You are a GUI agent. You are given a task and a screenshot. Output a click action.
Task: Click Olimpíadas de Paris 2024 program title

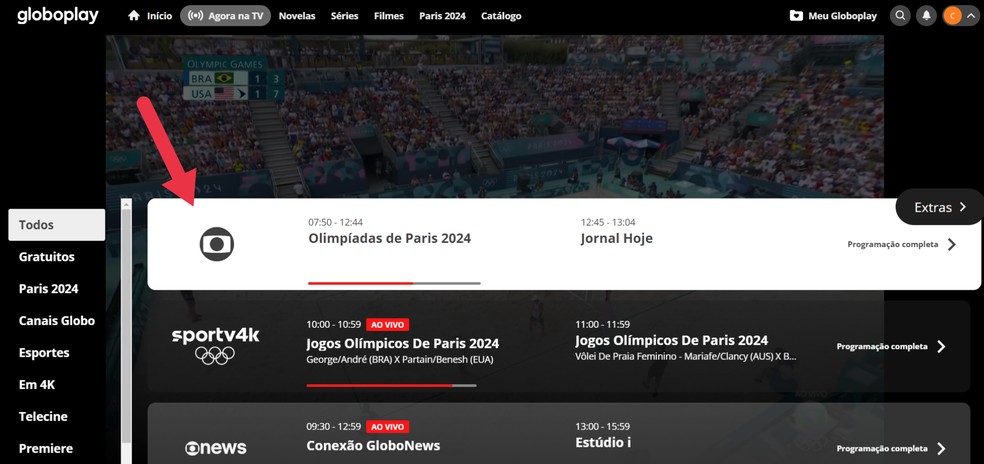click(x=389, y=239)
